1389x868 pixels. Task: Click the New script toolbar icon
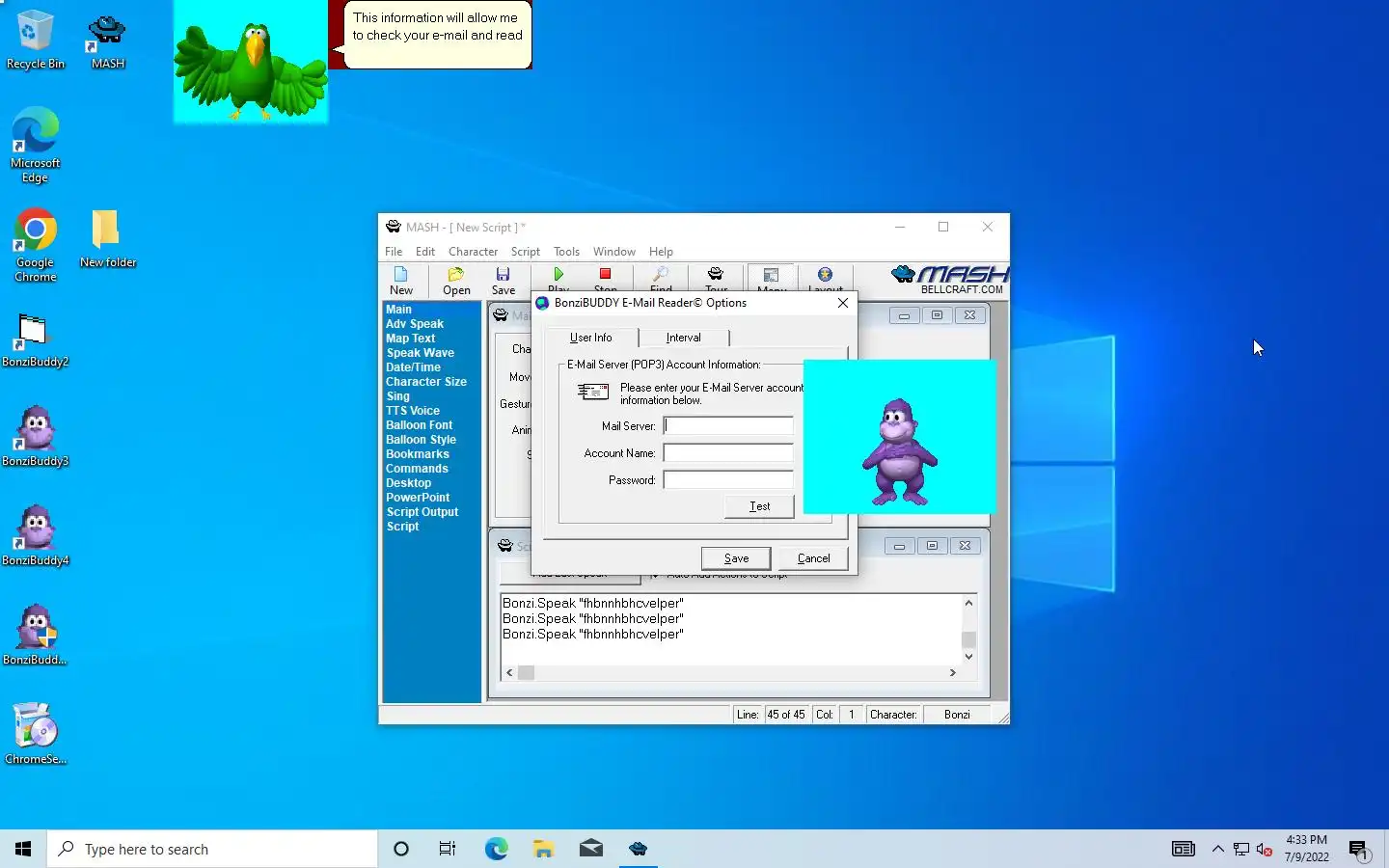point(401,281)
